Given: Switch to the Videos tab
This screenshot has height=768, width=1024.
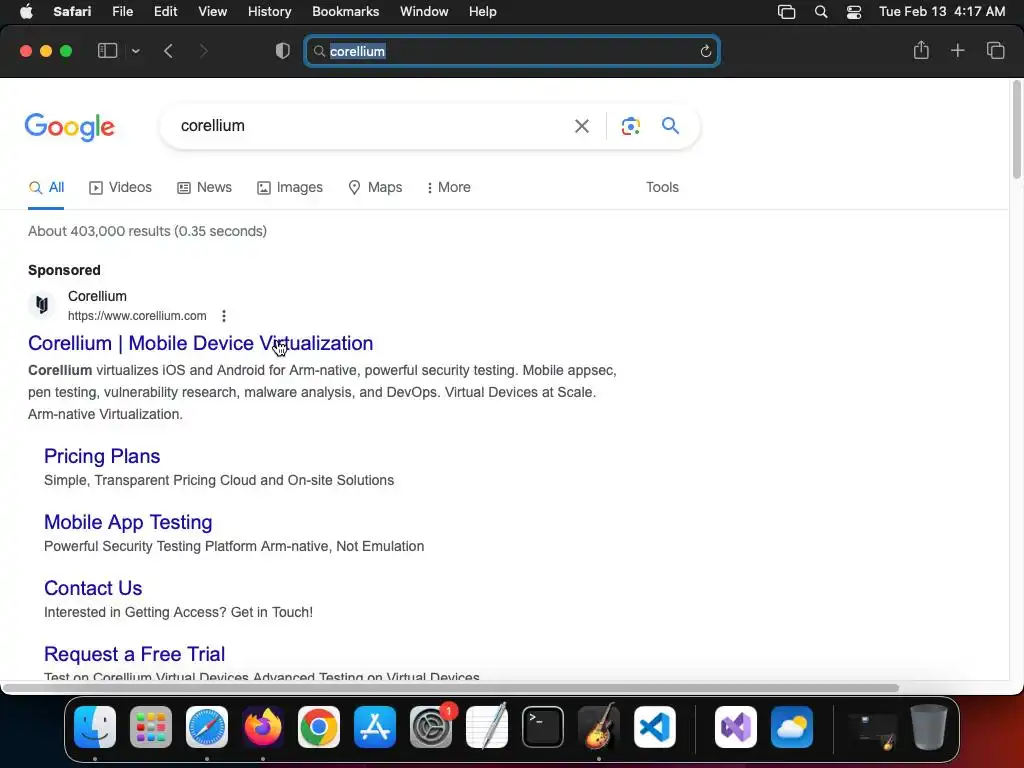Looking at the screenshot, I should 120,187.
